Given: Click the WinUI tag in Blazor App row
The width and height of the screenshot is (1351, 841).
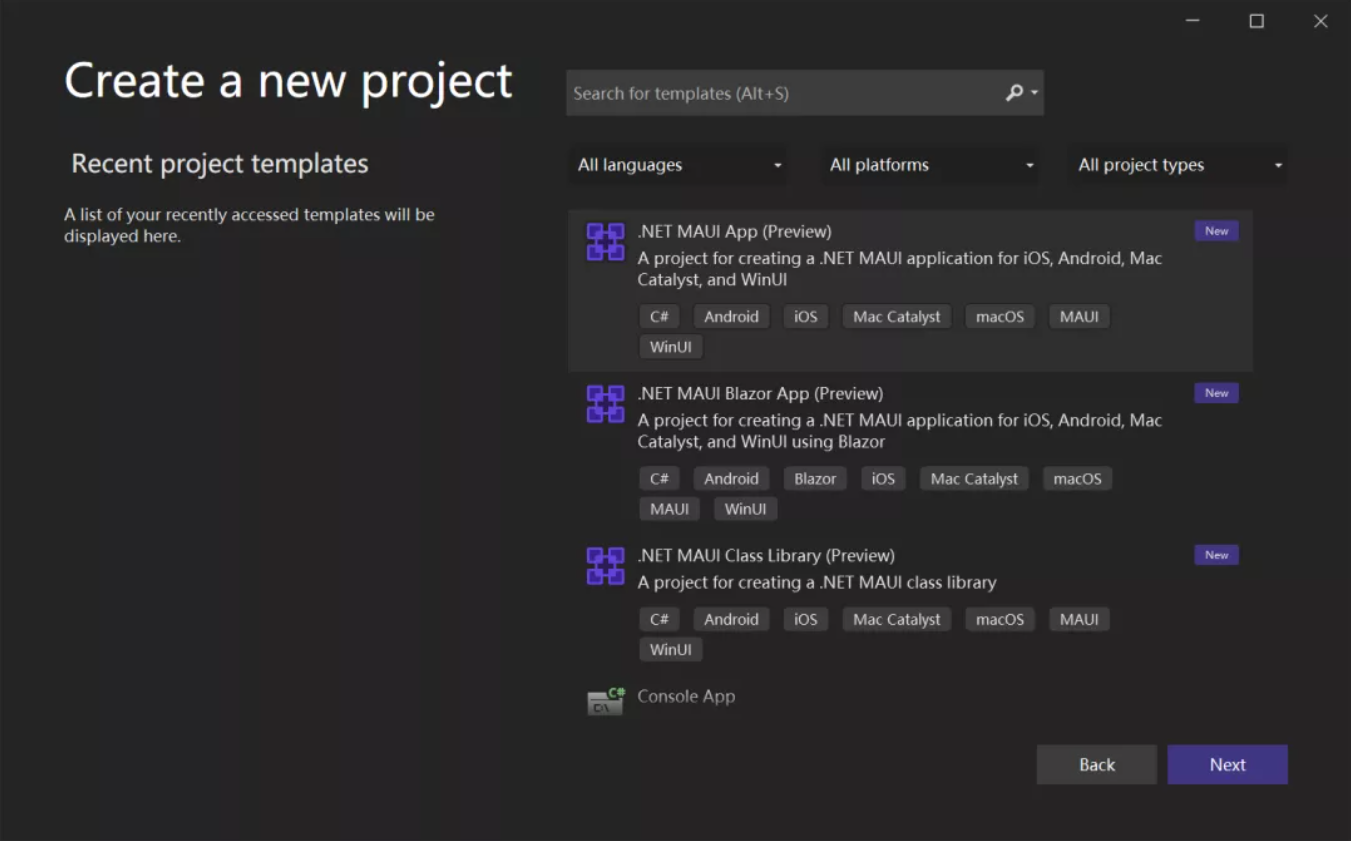Looking at the screenshot, I should point(745,509).
